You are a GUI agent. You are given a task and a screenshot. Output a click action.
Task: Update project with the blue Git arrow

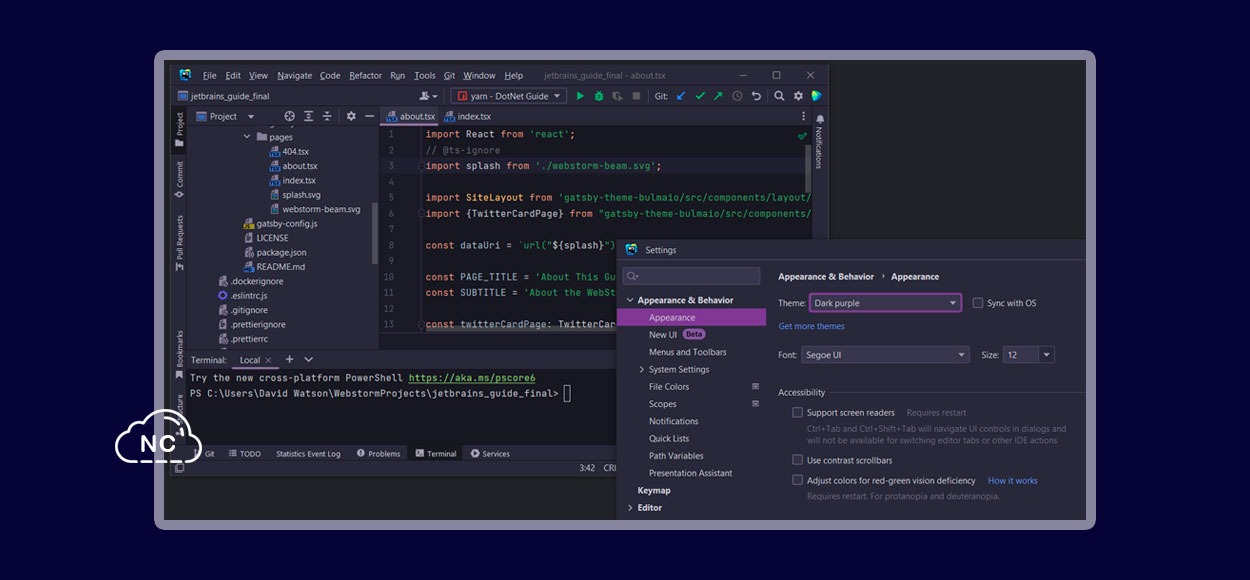click(x=681, y=96)
